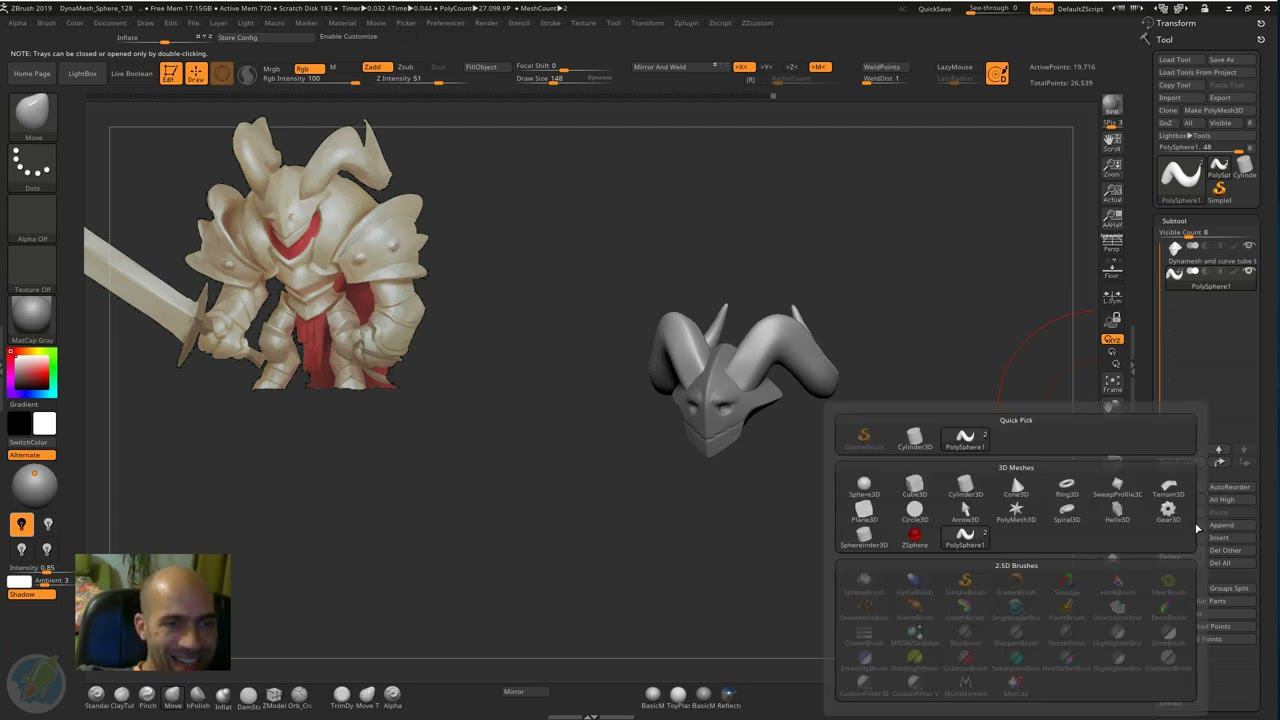
Task: Select the Cube3D mesh
Action: (914, 487)
